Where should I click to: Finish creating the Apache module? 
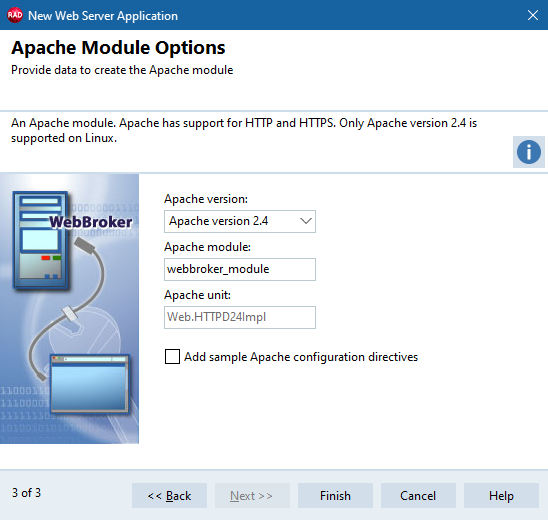click(x=335, y=495)
